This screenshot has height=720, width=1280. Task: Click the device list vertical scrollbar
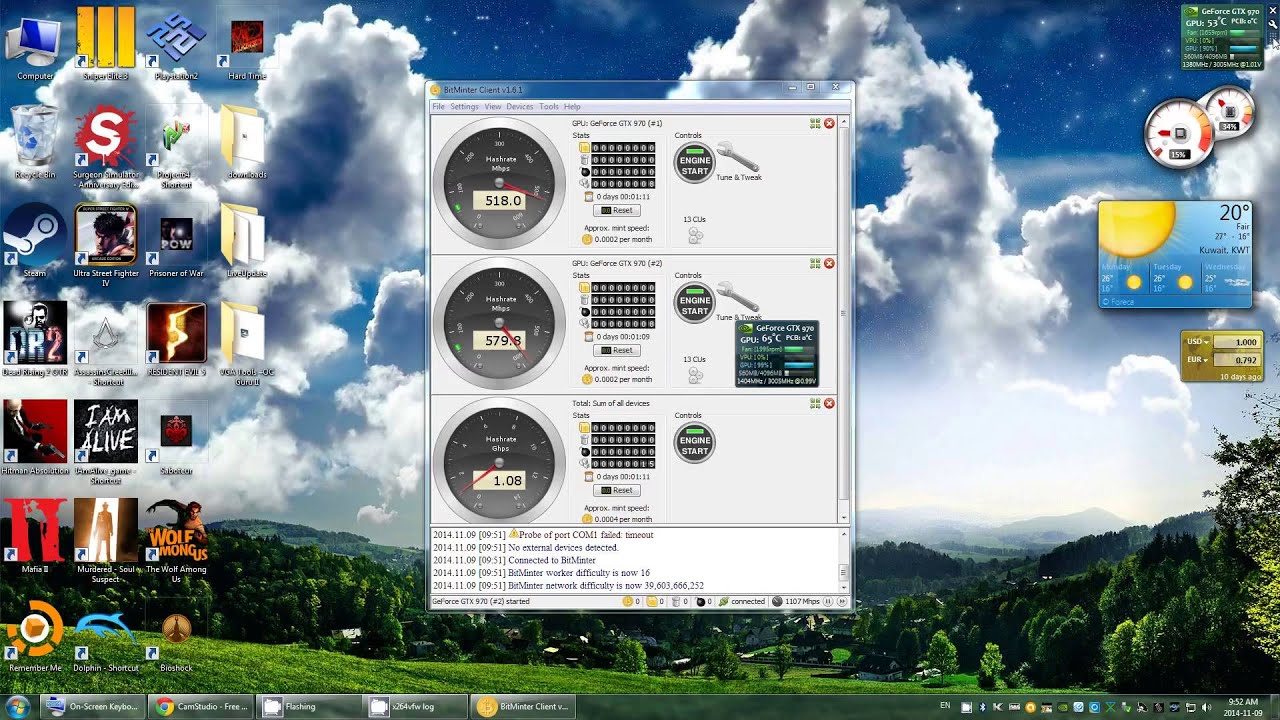844,320
